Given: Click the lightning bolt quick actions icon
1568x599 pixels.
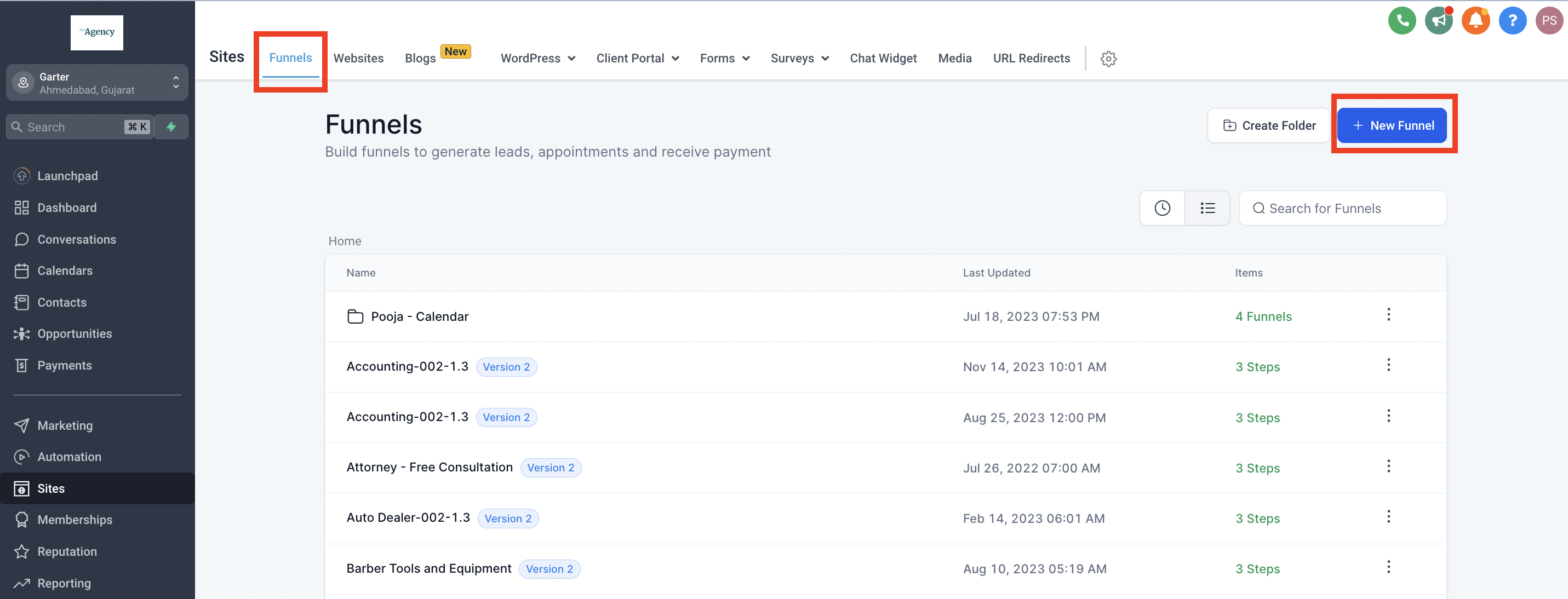Looking at the screenshot, I should click(171, 127).
